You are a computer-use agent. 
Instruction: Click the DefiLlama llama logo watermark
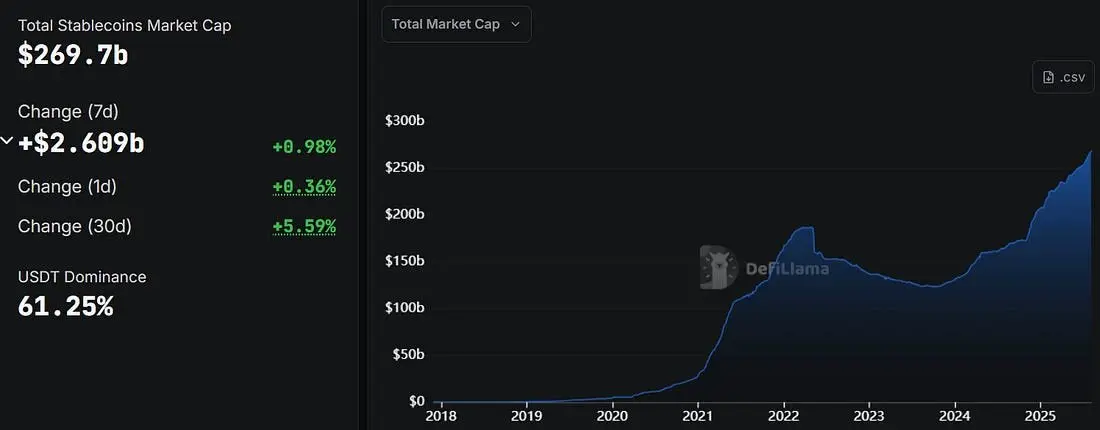point(719,267)
